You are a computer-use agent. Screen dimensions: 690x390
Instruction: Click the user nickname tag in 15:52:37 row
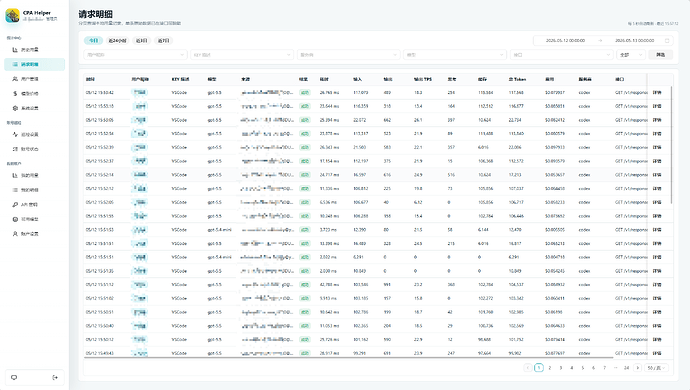pos(140,161)
